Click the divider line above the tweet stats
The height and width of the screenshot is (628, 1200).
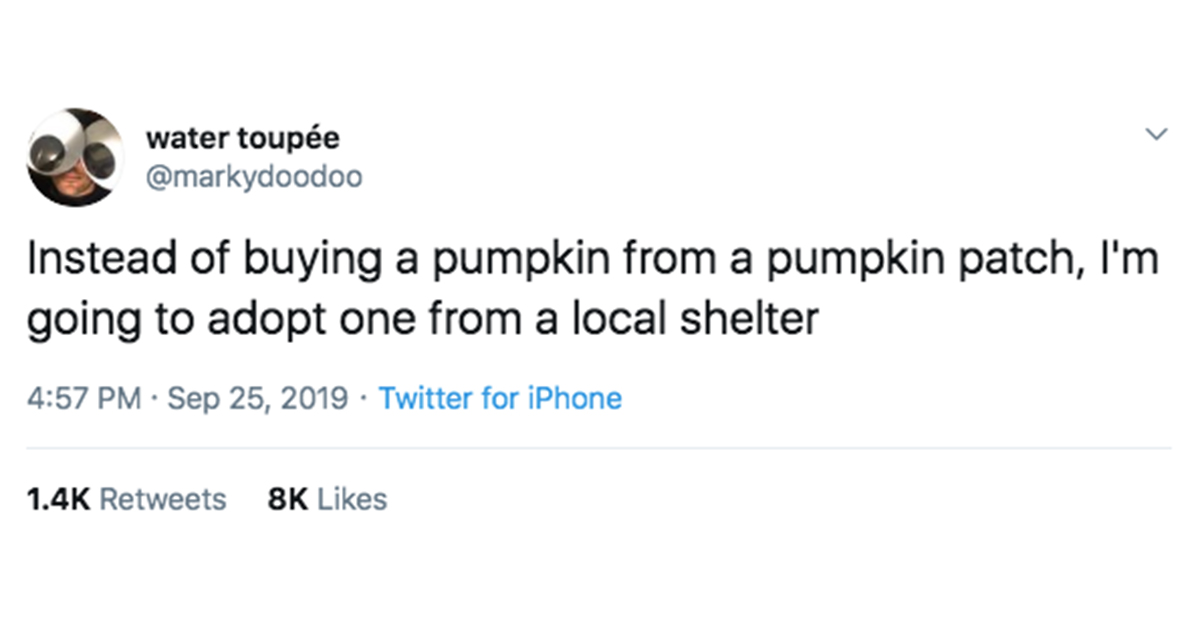pos(599,448)
